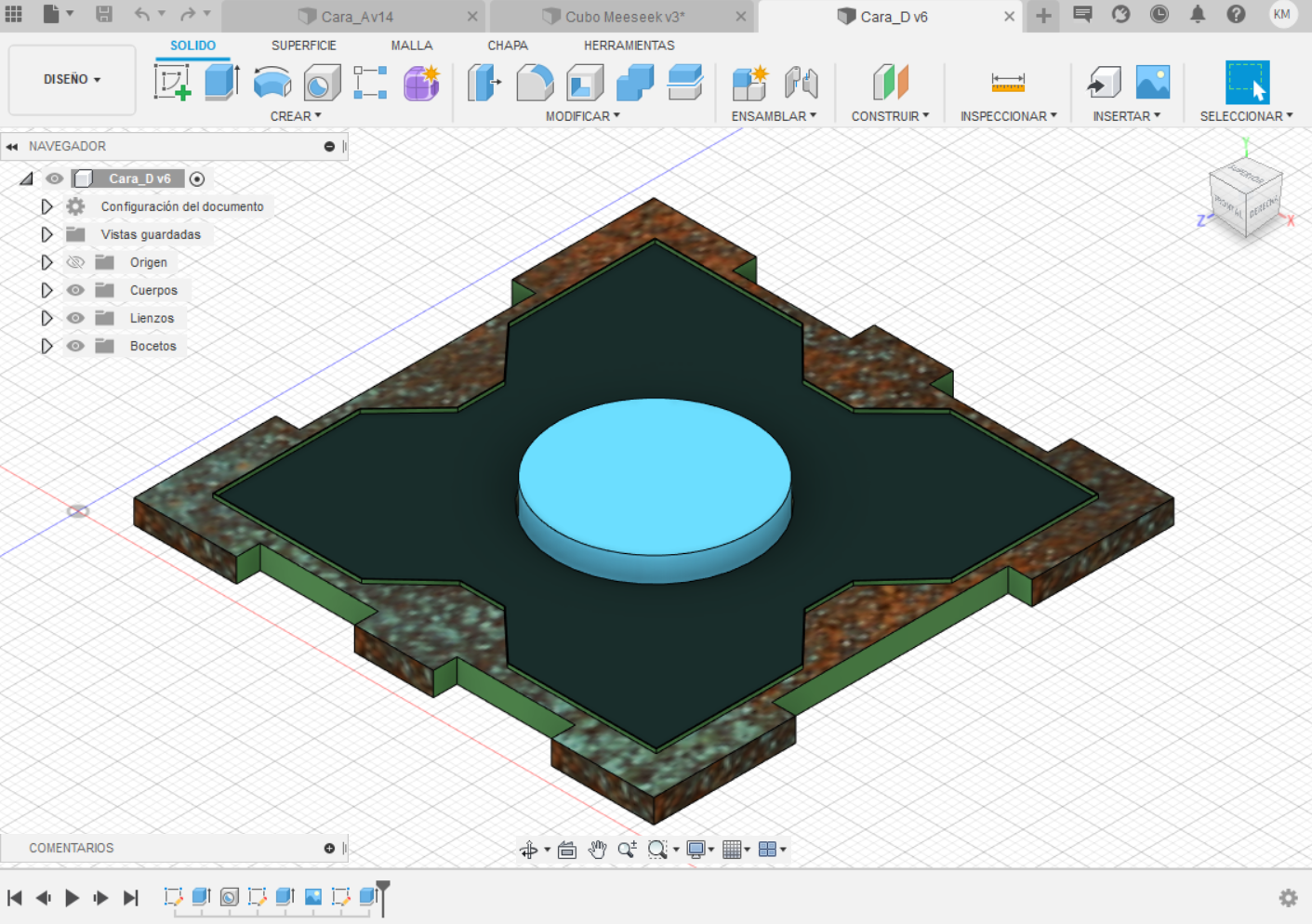Select the Pan hand tool
The height and width of the screenshot is (924, 1312).
click(x=597, y=850)
